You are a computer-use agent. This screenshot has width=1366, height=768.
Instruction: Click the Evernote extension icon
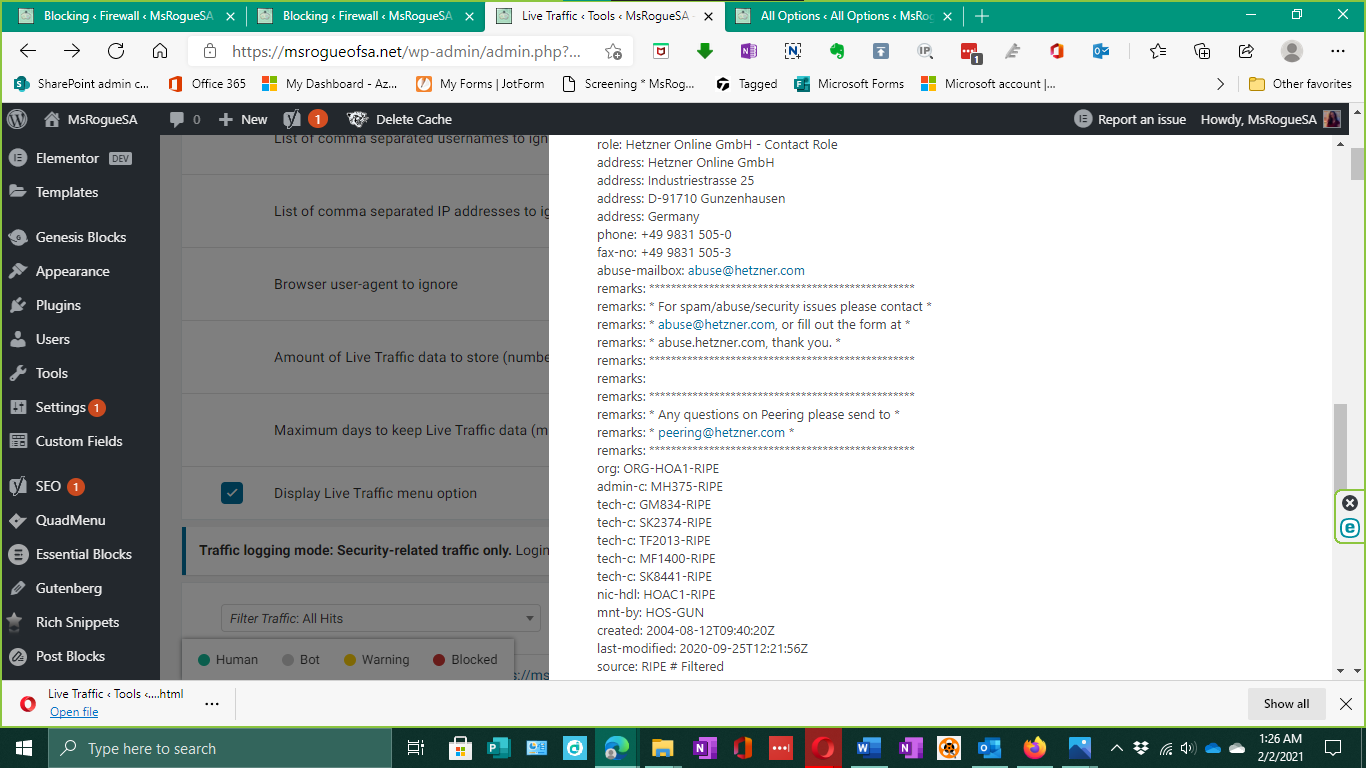point(836,51)
